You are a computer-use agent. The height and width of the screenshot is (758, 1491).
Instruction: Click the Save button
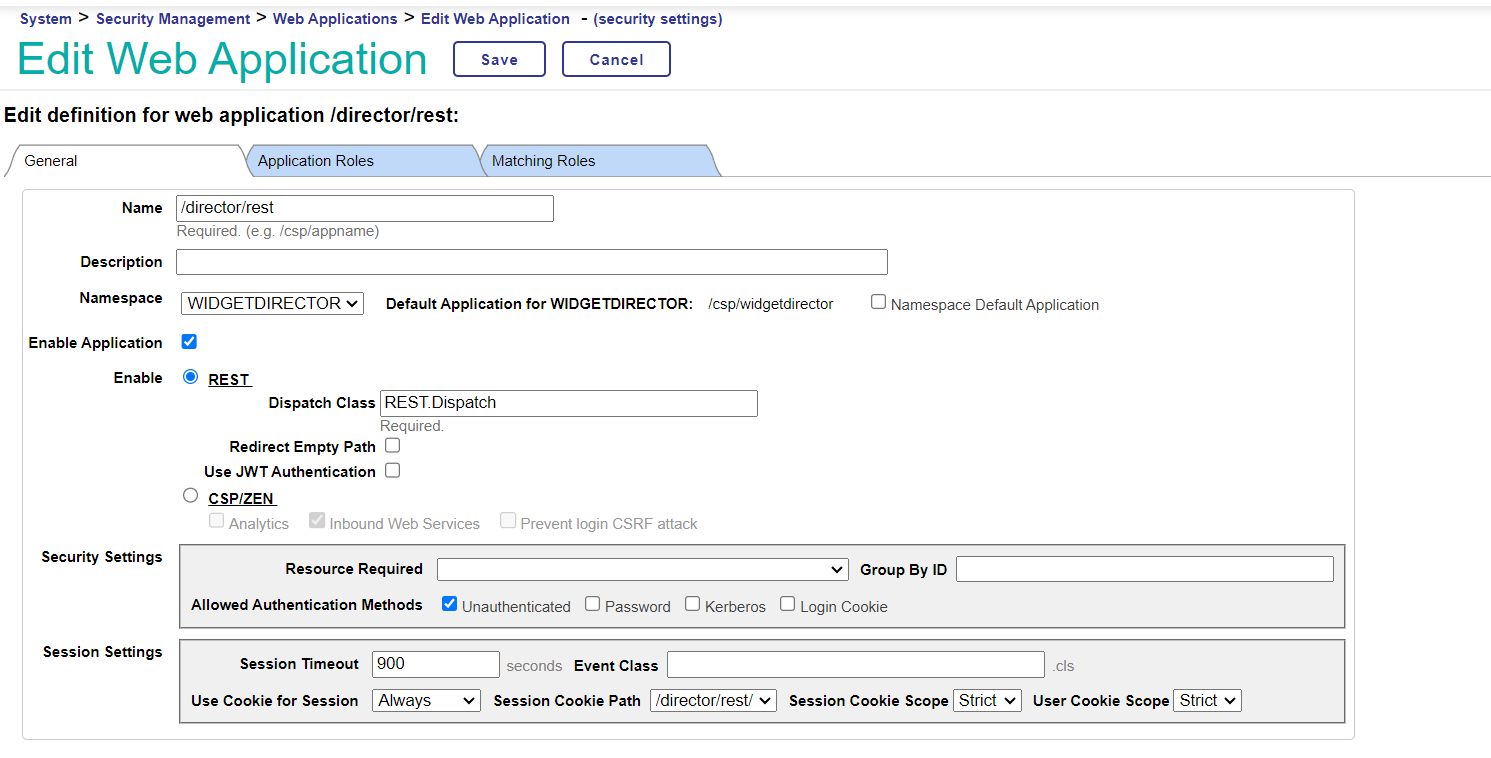click(499, 59)
